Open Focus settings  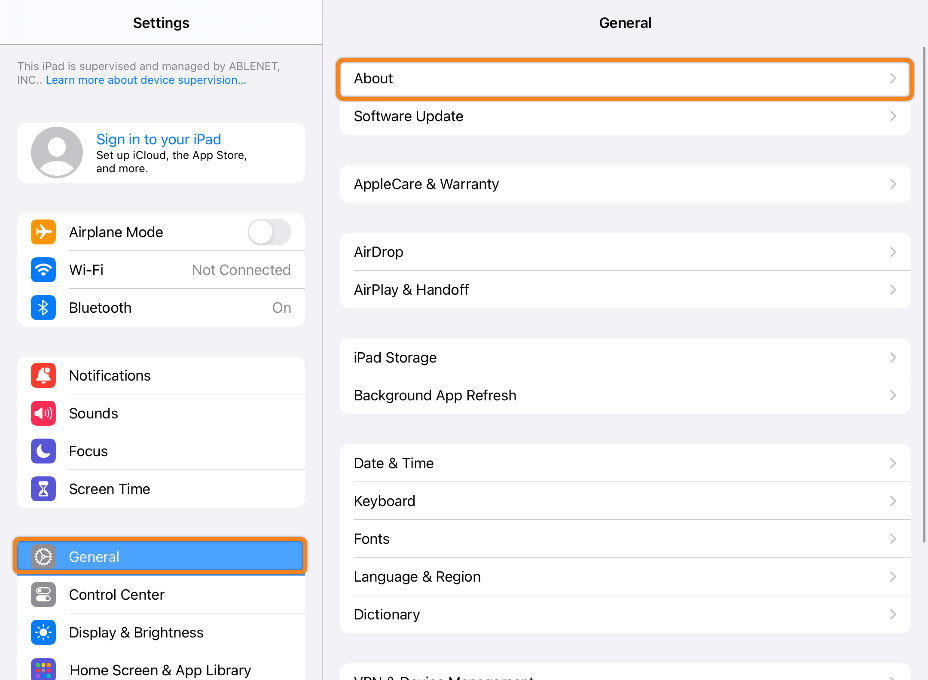pos(161,452)
